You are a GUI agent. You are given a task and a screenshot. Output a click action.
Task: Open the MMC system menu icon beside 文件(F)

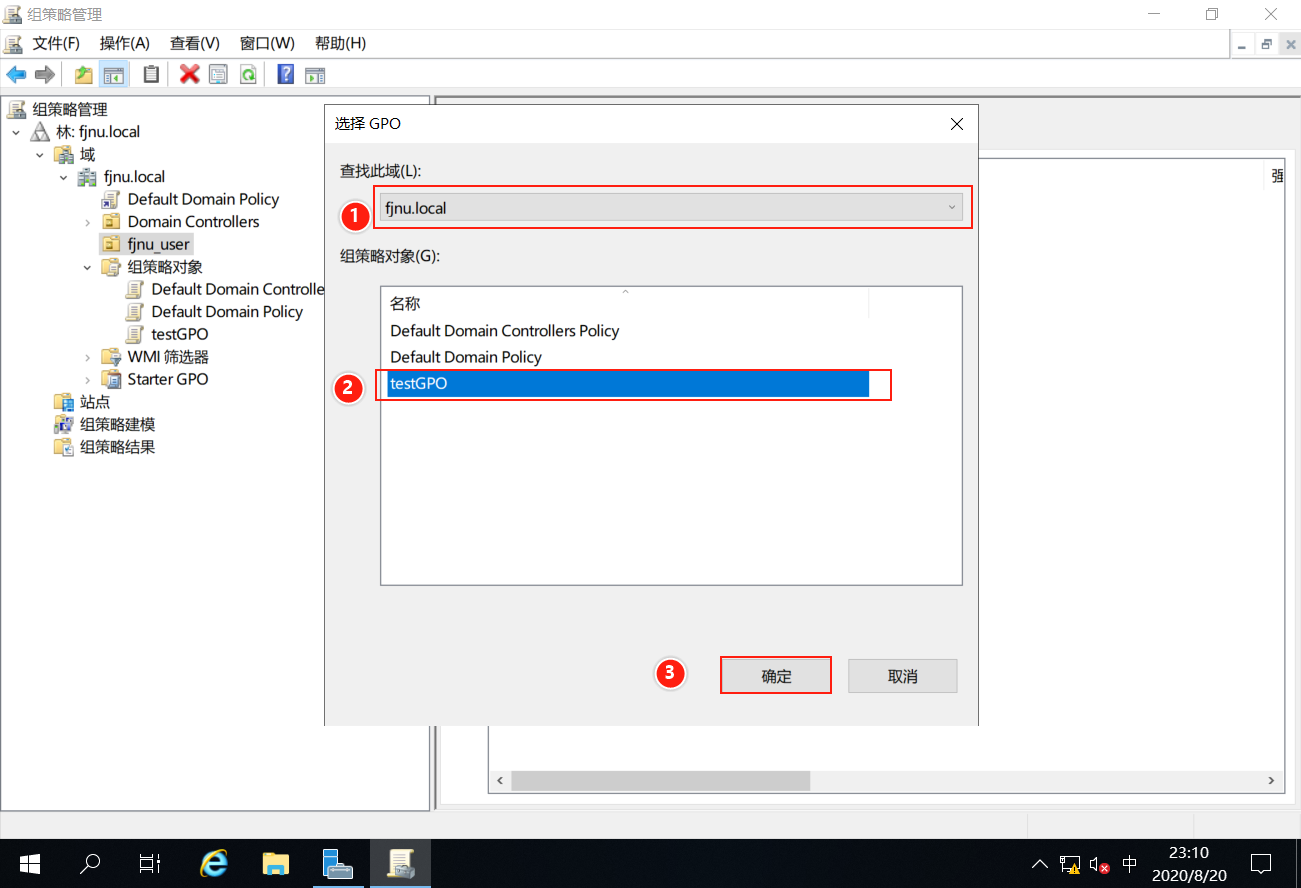pyautogui.click(x=13, y=43)
